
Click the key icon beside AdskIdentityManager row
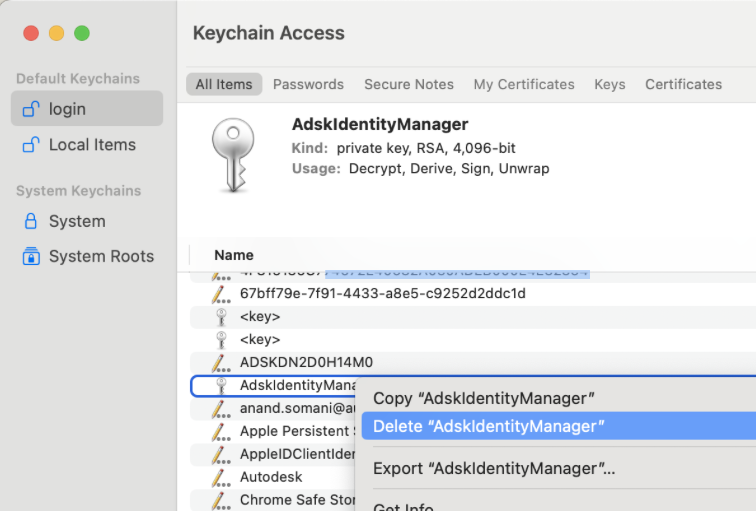[x=221, y=385]
